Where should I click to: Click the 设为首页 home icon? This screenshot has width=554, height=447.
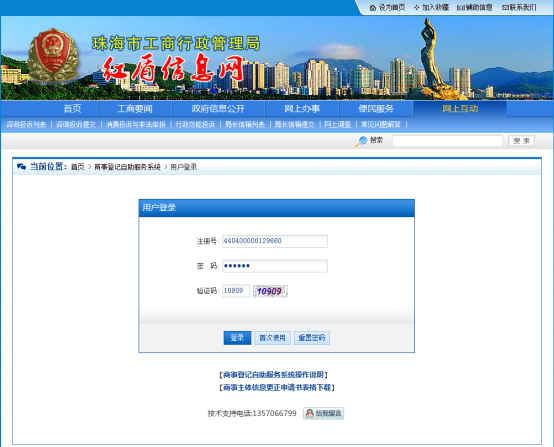372,8
